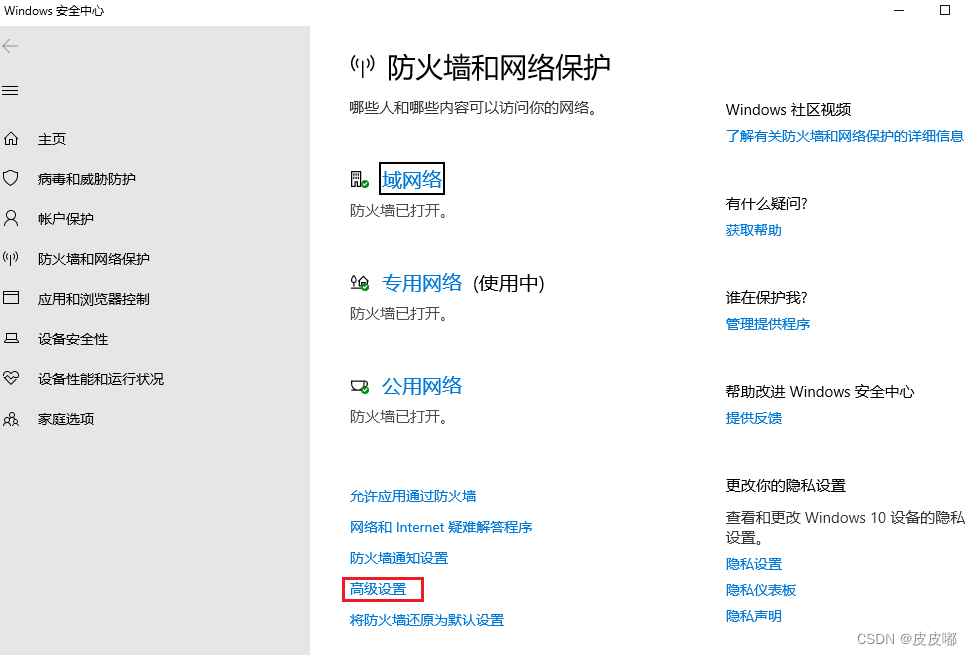Open 家庭选项 section
The height and width of the screenshot is (655, 972).
pos(66,419)
